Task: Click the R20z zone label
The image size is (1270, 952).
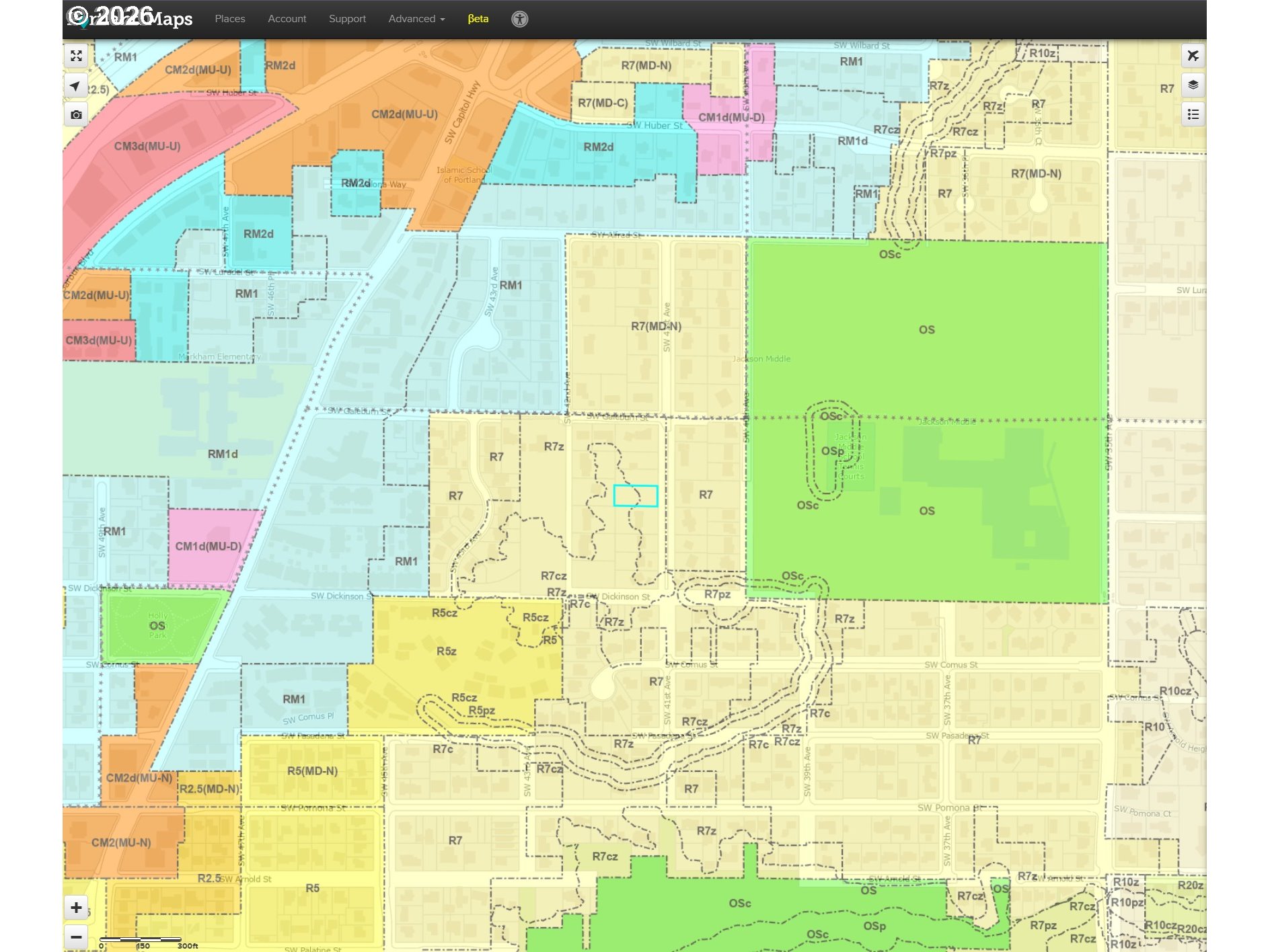Action: tap(1191, 885)
